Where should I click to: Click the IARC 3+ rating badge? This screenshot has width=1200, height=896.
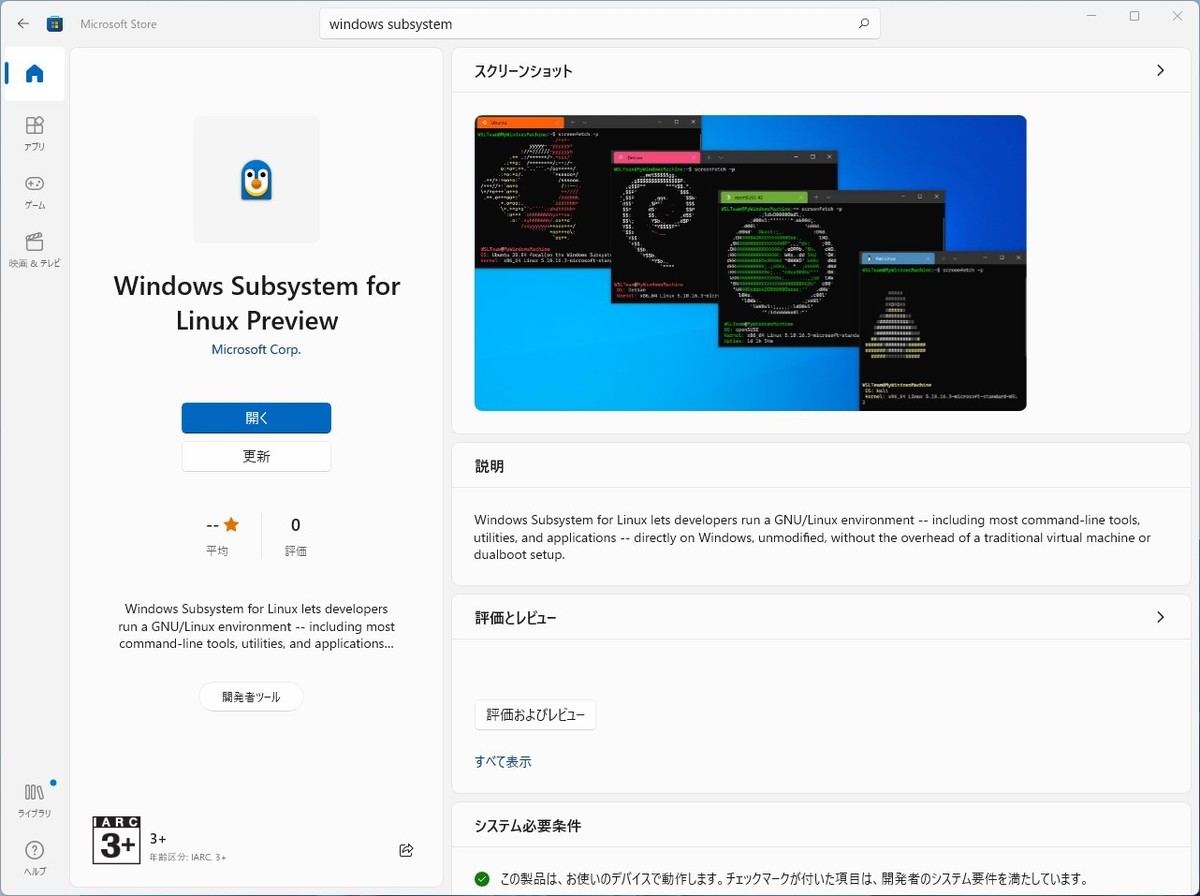[x=116, y=840]
